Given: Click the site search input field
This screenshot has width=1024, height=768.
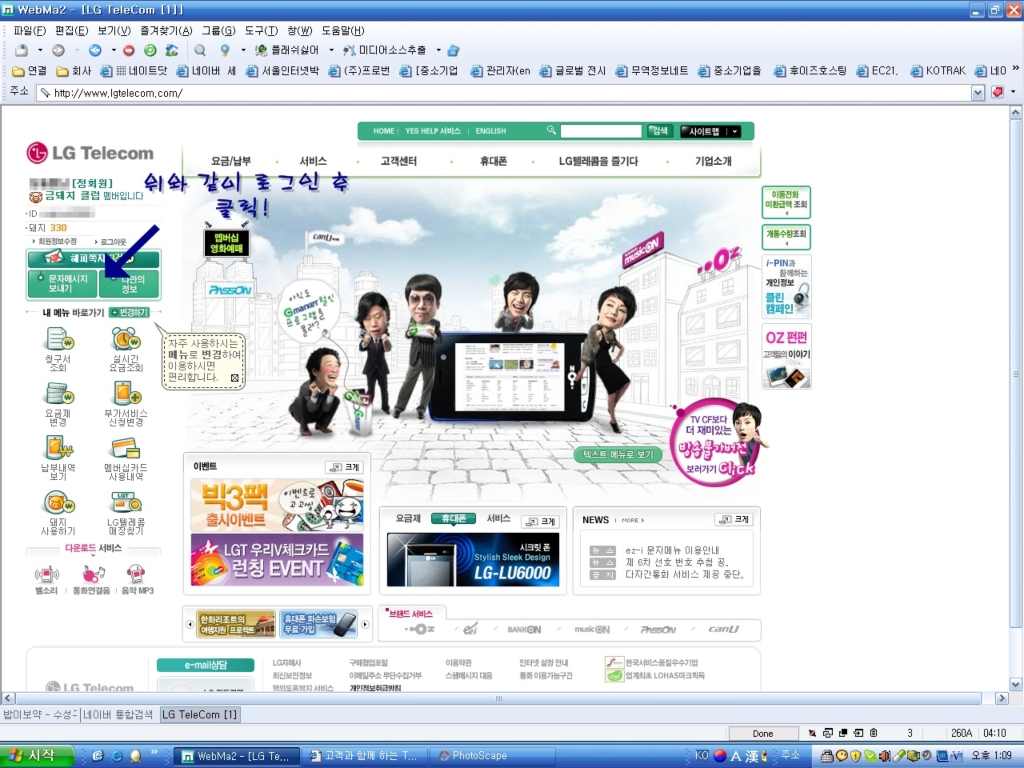Looking at the screenshot, I should 601,131.
